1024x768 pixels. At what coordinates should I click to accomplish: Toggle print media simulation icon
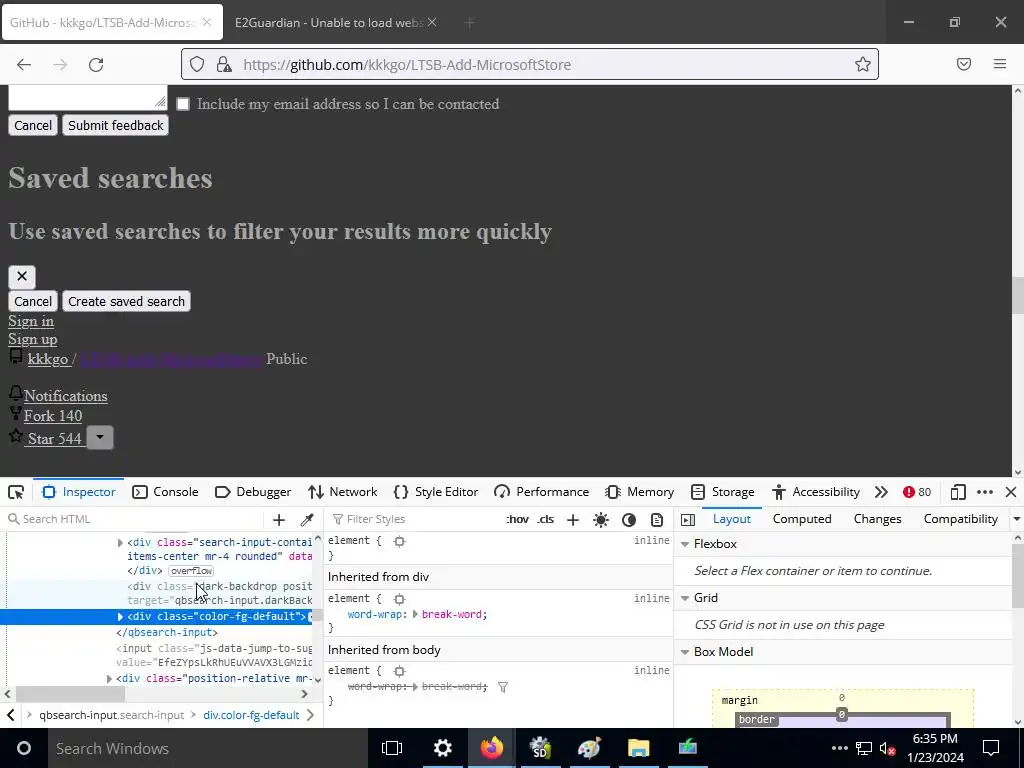pyautogui.click(x=657, y=520)
